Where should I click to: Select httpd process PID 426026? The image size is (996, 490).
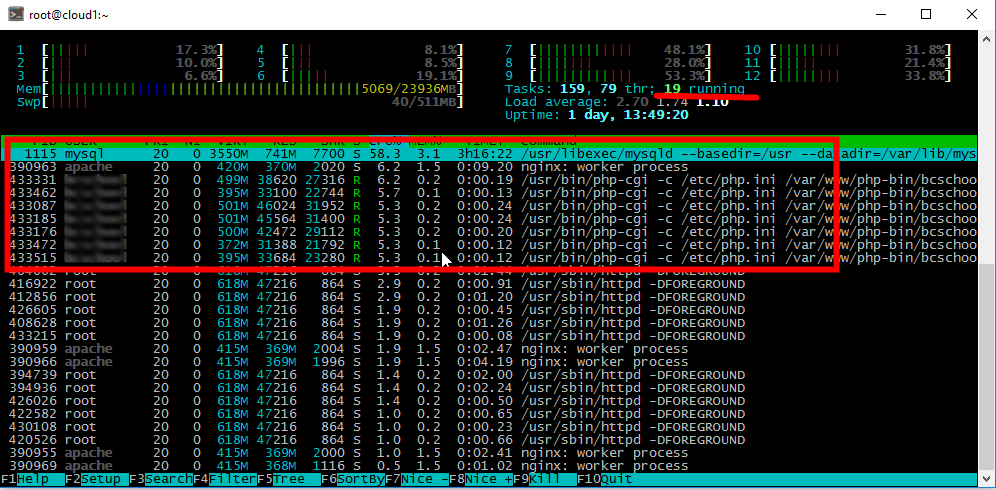click(489, 401)
